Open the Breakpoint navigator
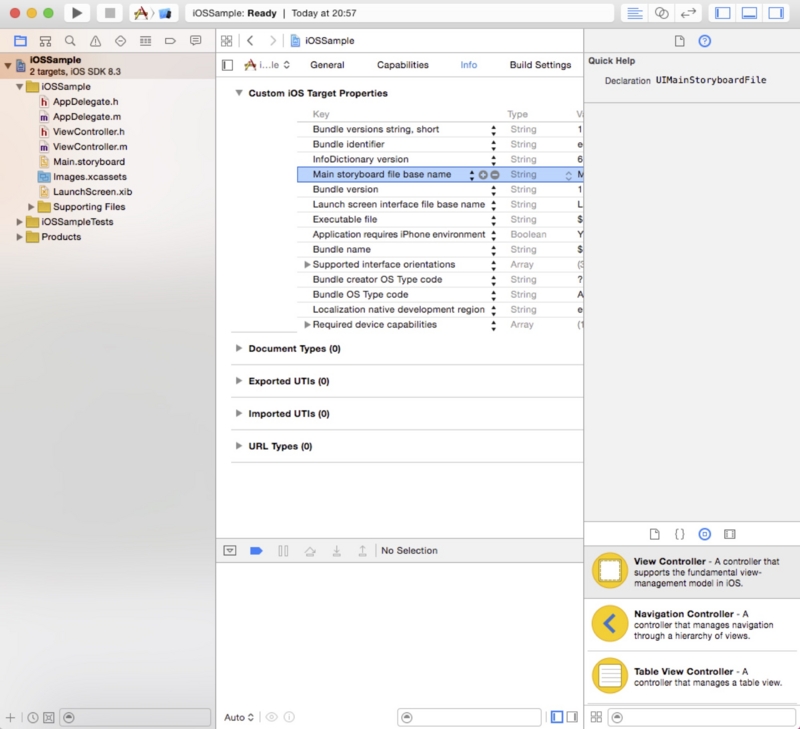This screenshot has width=800, height=729. click(x=170, y=41)
